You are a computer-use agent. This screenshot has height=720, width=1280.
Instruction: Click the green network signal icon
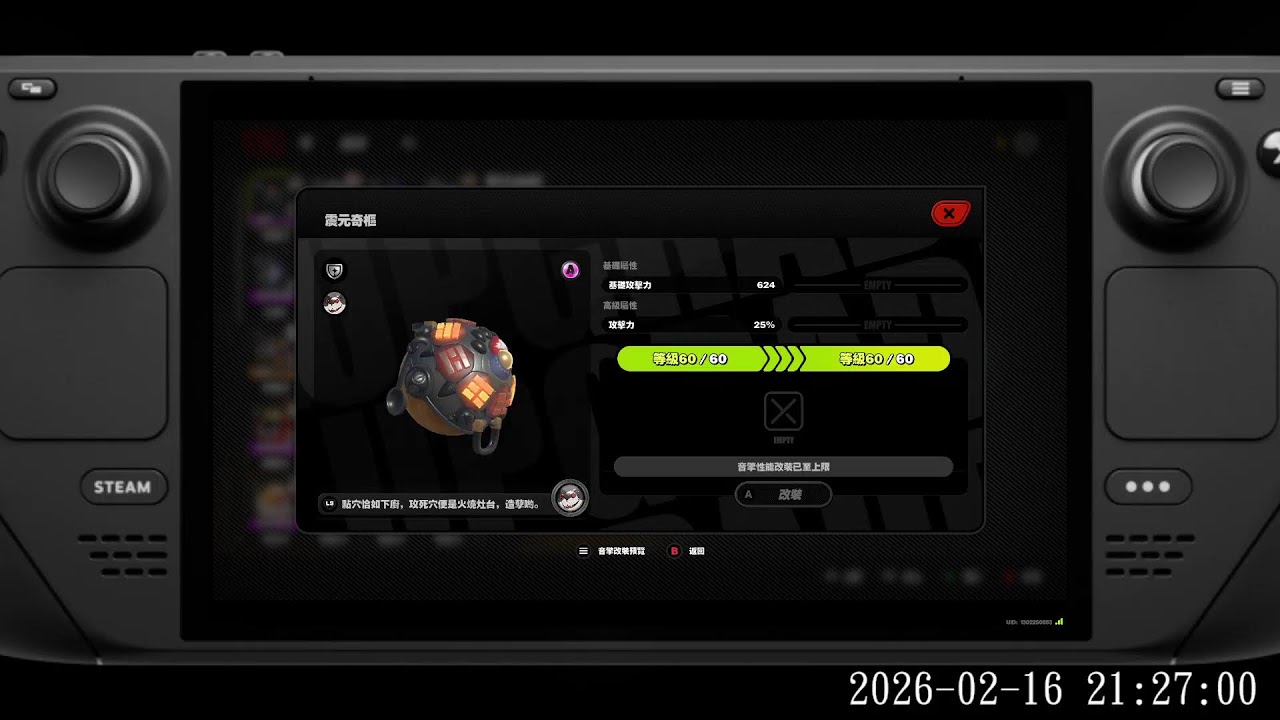[1060, 621]
